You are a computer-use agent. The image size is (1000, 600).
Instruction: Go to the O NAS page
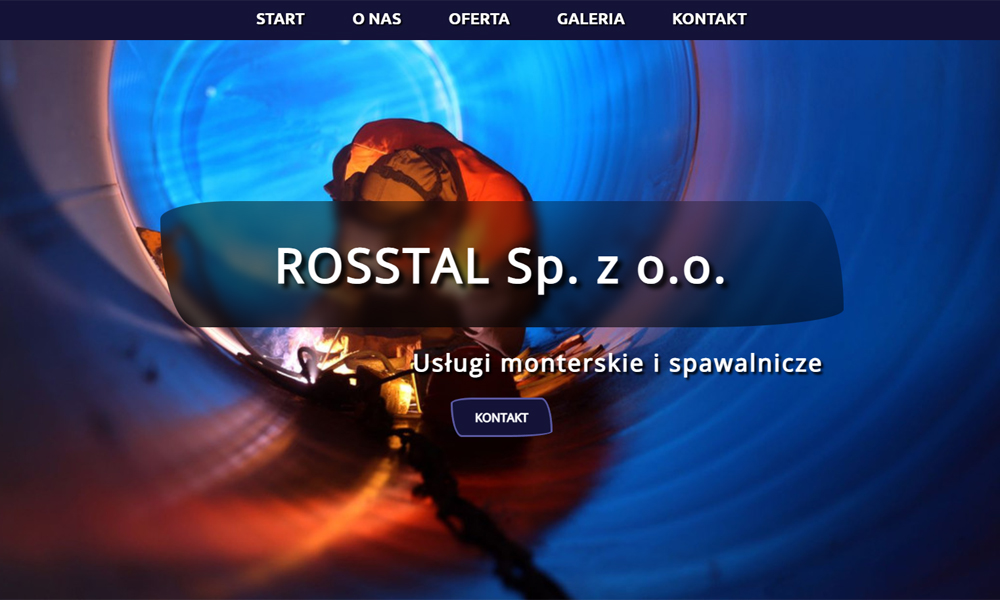(x=377, y=19)
